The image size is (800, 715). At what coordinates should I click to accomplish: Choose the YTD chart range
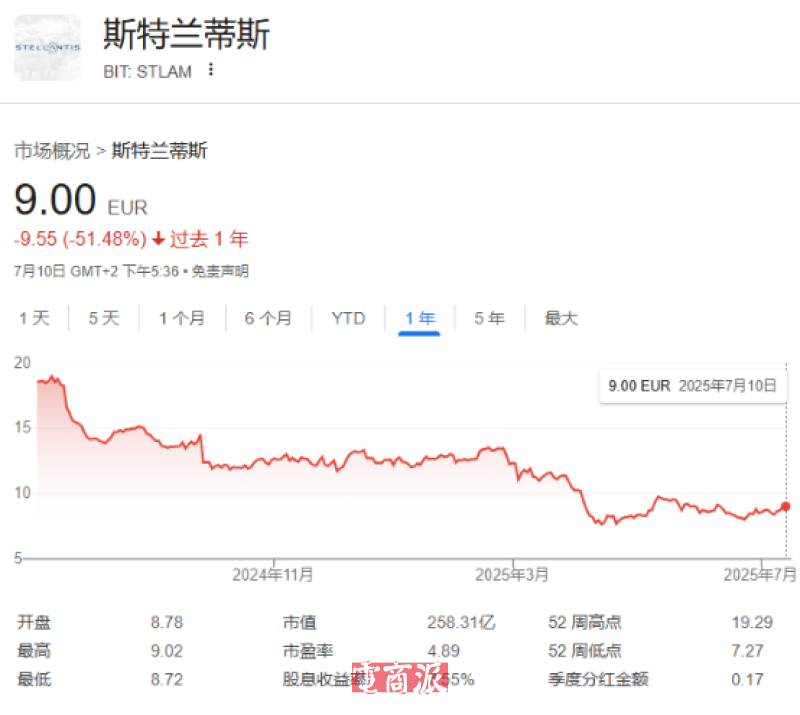pyautogui.click(x=348, y=318)
